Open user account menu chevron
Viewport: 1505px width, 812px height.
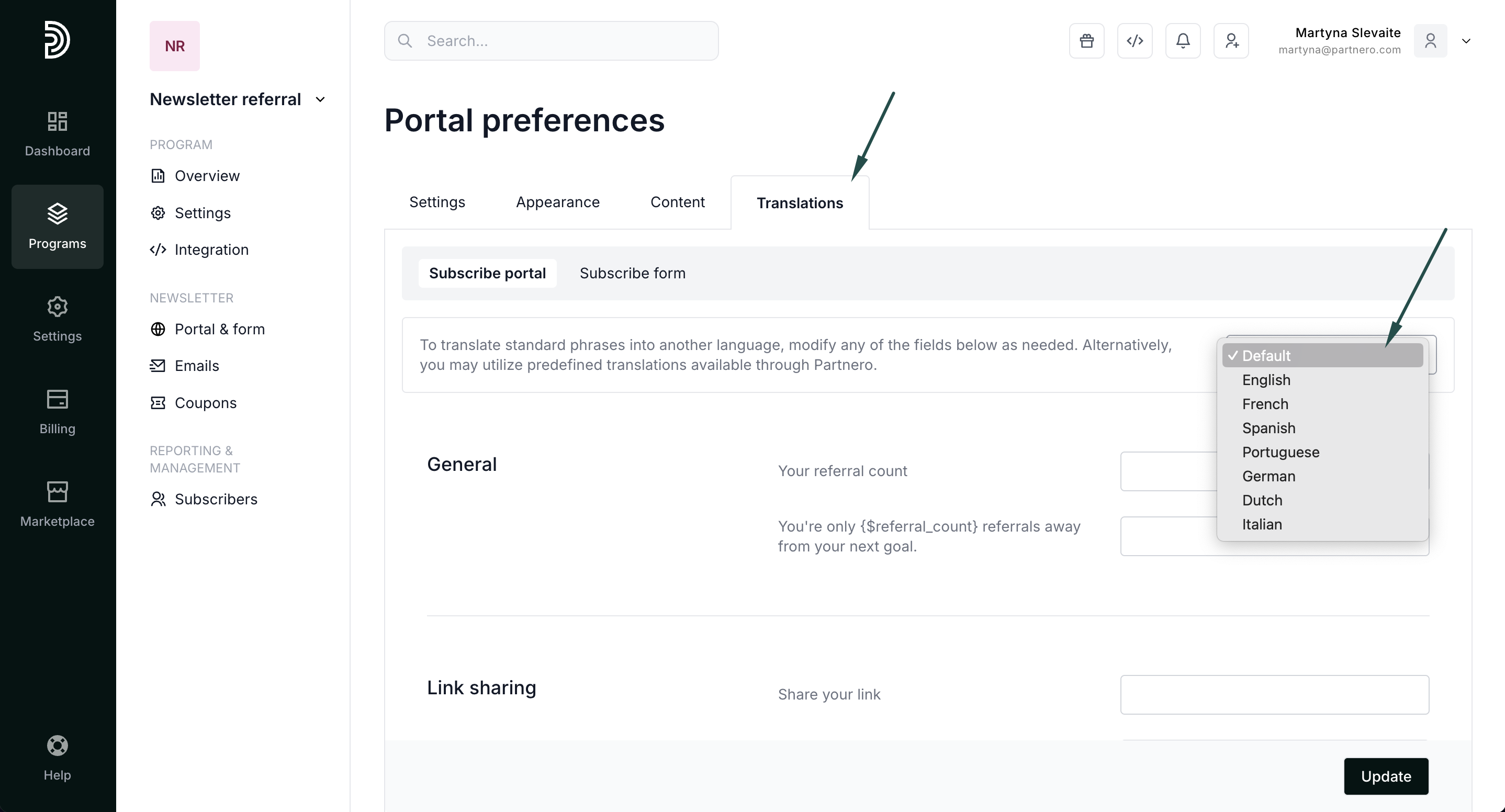click(x=1466, y=41)
